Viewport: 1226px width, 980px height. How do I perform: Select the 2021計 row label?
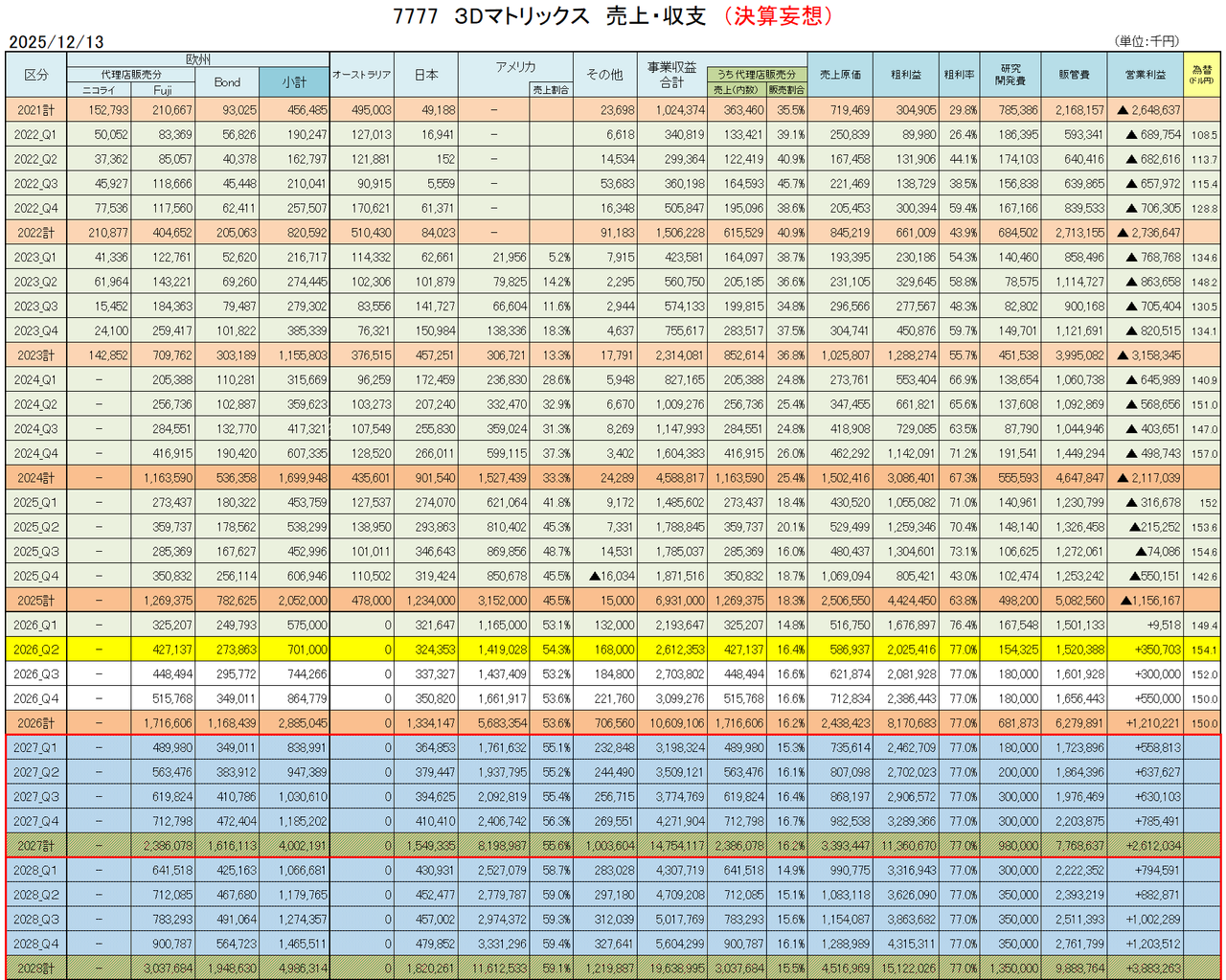coord(36,110)
